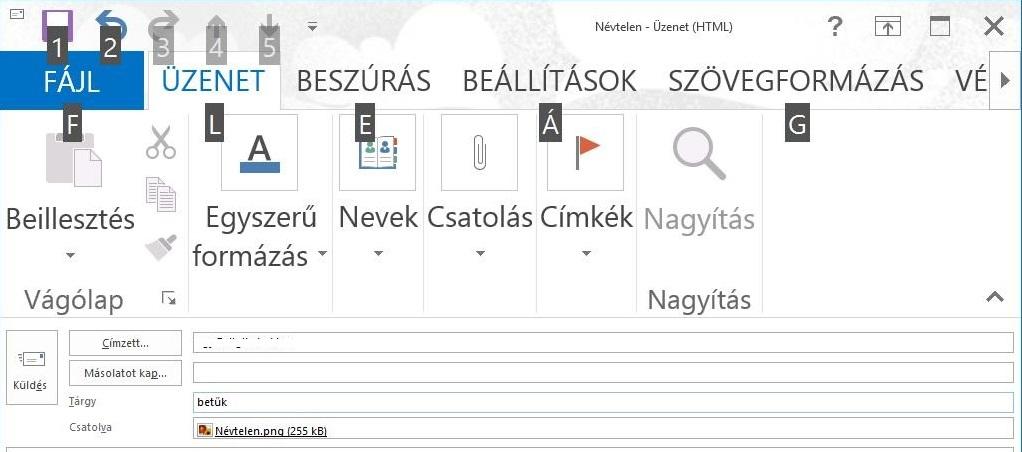
Task: Switch to the BEÁLLÍTÁSOK tab
Action: (x=549, y=81)
